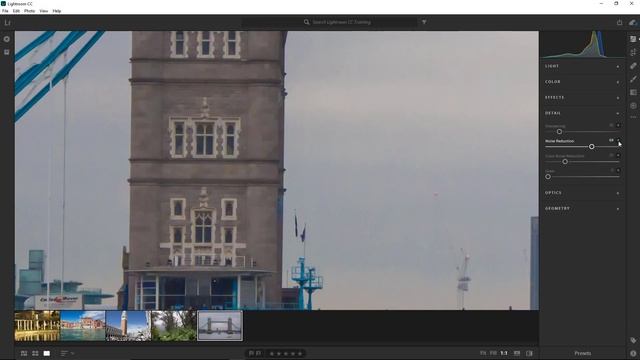The width and height of the screenshot is (640, 360).
Task: Expand Grain options triangle
Action: tap(618, 171)
